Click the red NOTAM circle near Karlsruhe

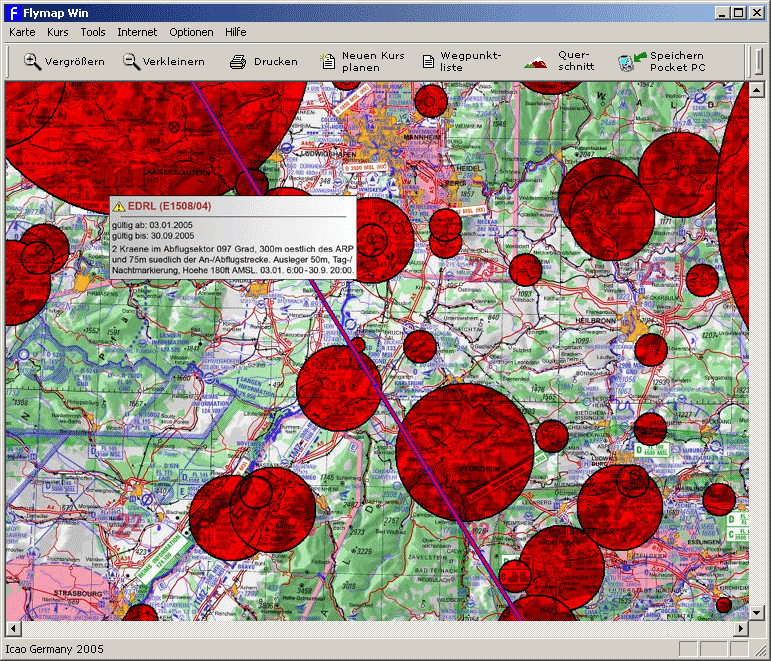339,389
